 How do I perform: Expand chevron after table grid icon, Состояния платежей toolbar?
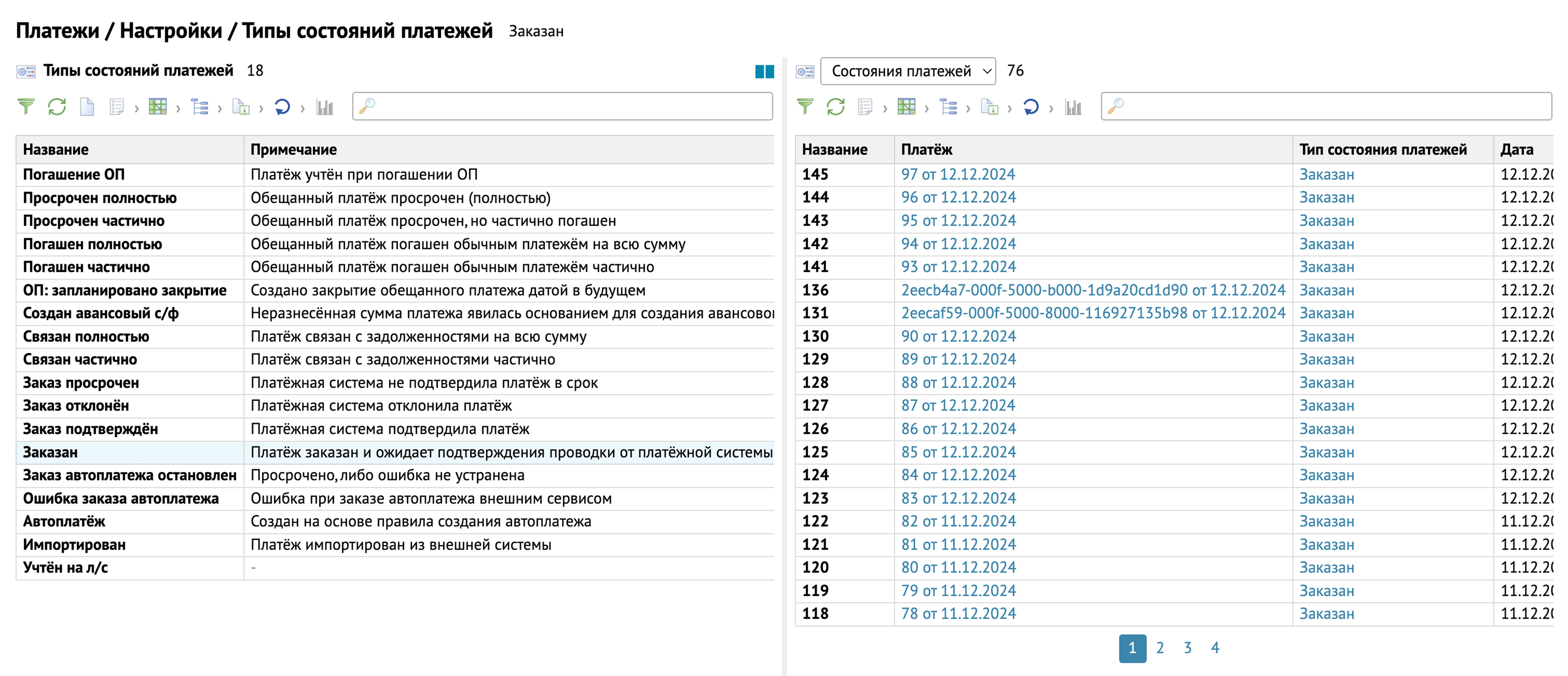click(x=927, y=109)
